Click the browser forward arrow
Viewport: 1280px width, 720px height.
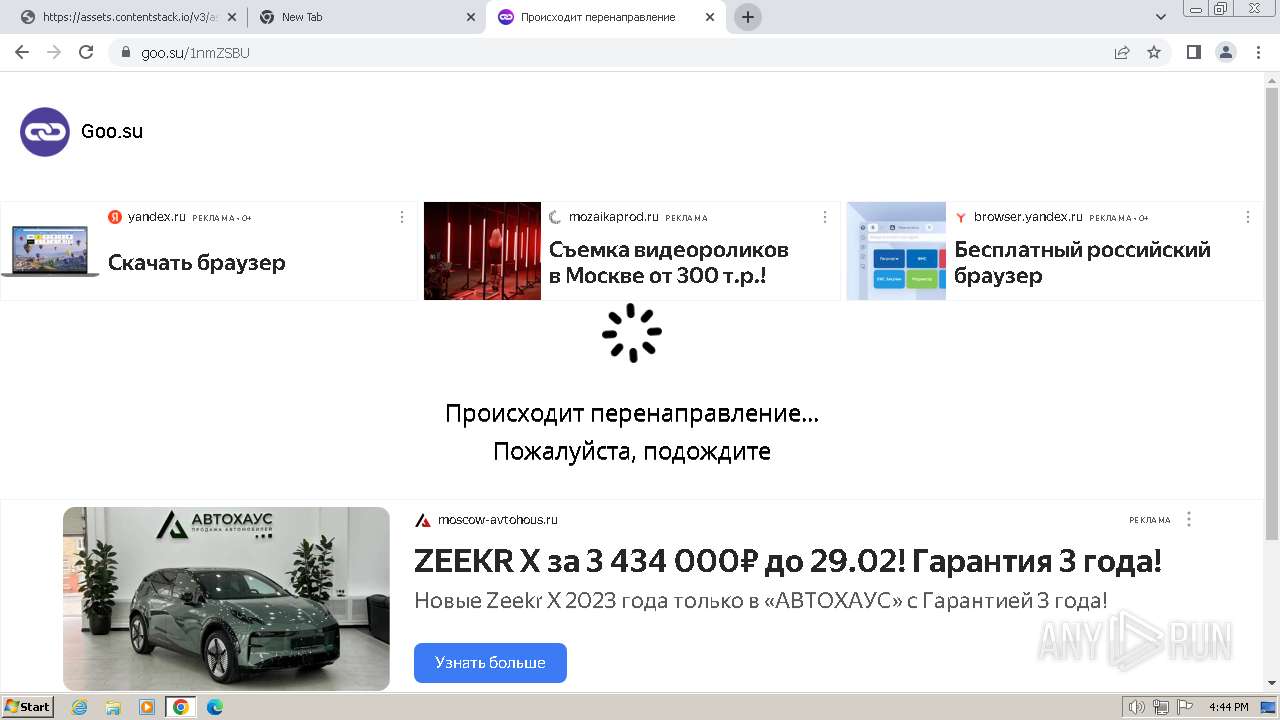54,52
